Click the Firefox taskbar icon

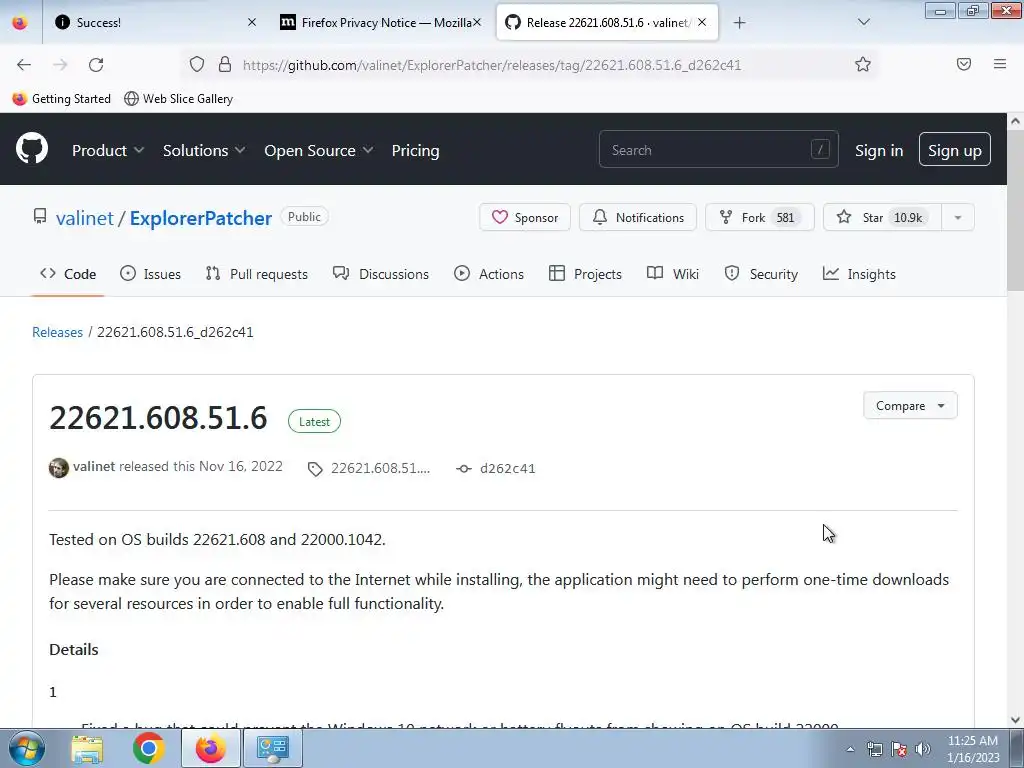coord(210,748)
